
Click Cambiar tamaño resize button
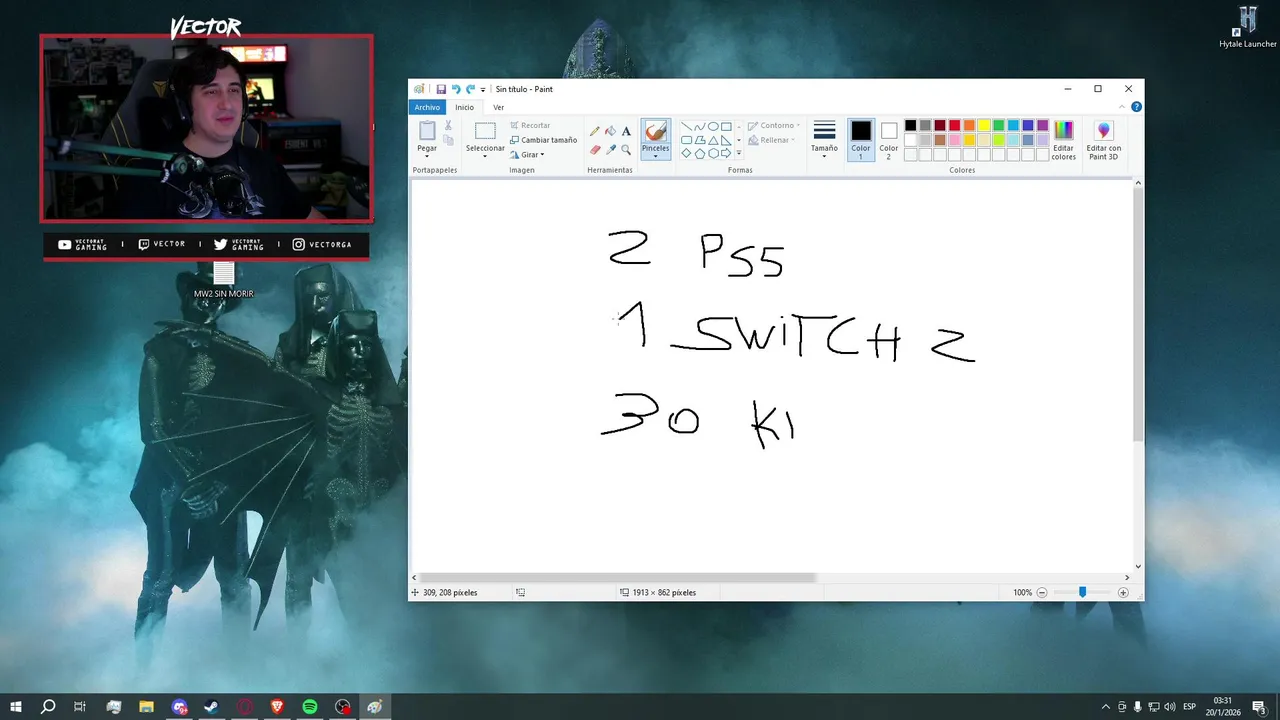pos(543,140)
